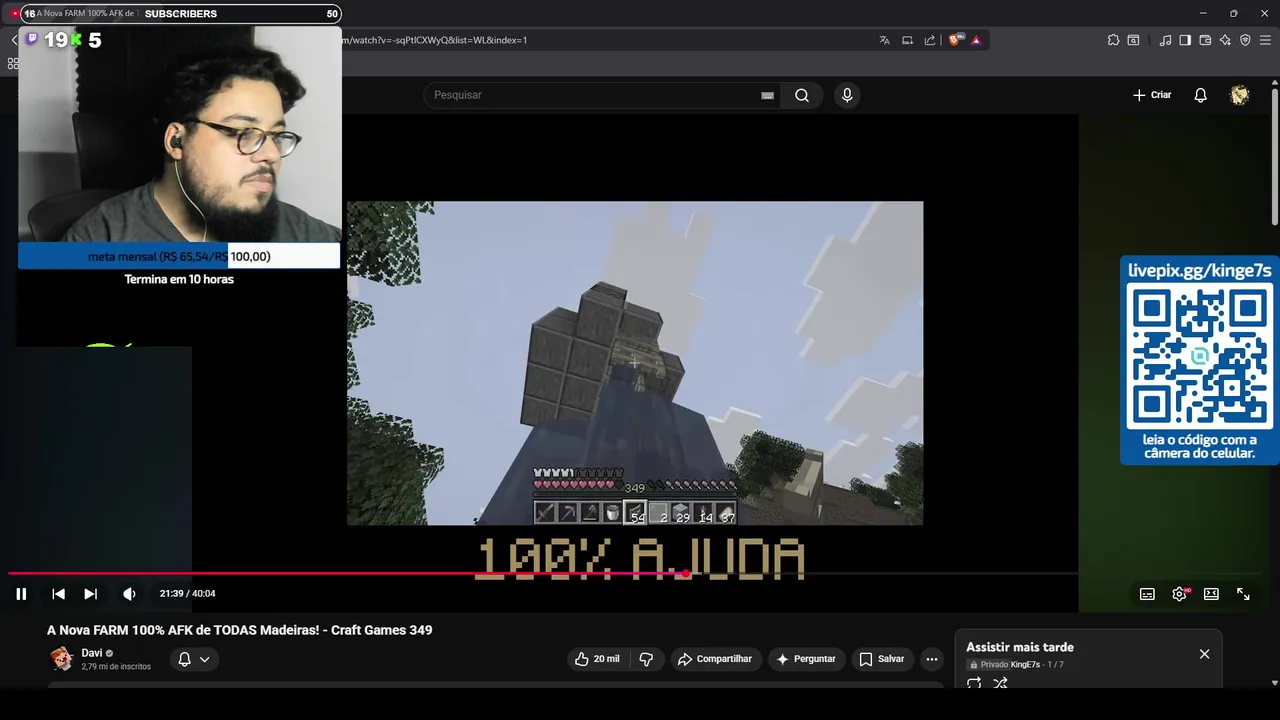
Task: Toggle playlist shuffle in Assistir mais tarde
Action: [x=1000, y=684]
